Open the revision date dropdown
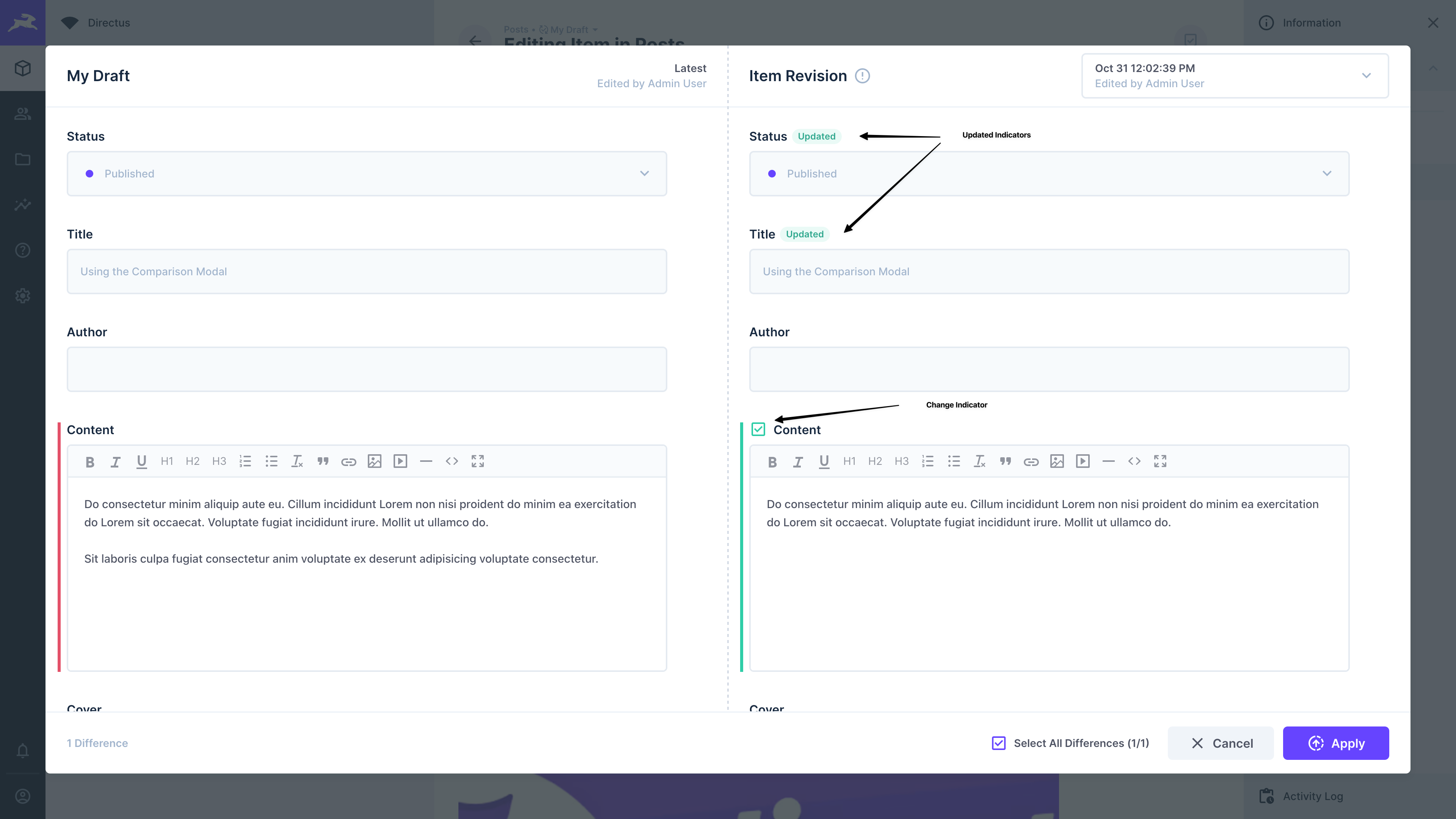Image resolution: width=1456 pixels, height=819 pixels. click(x=1235, y=76)
